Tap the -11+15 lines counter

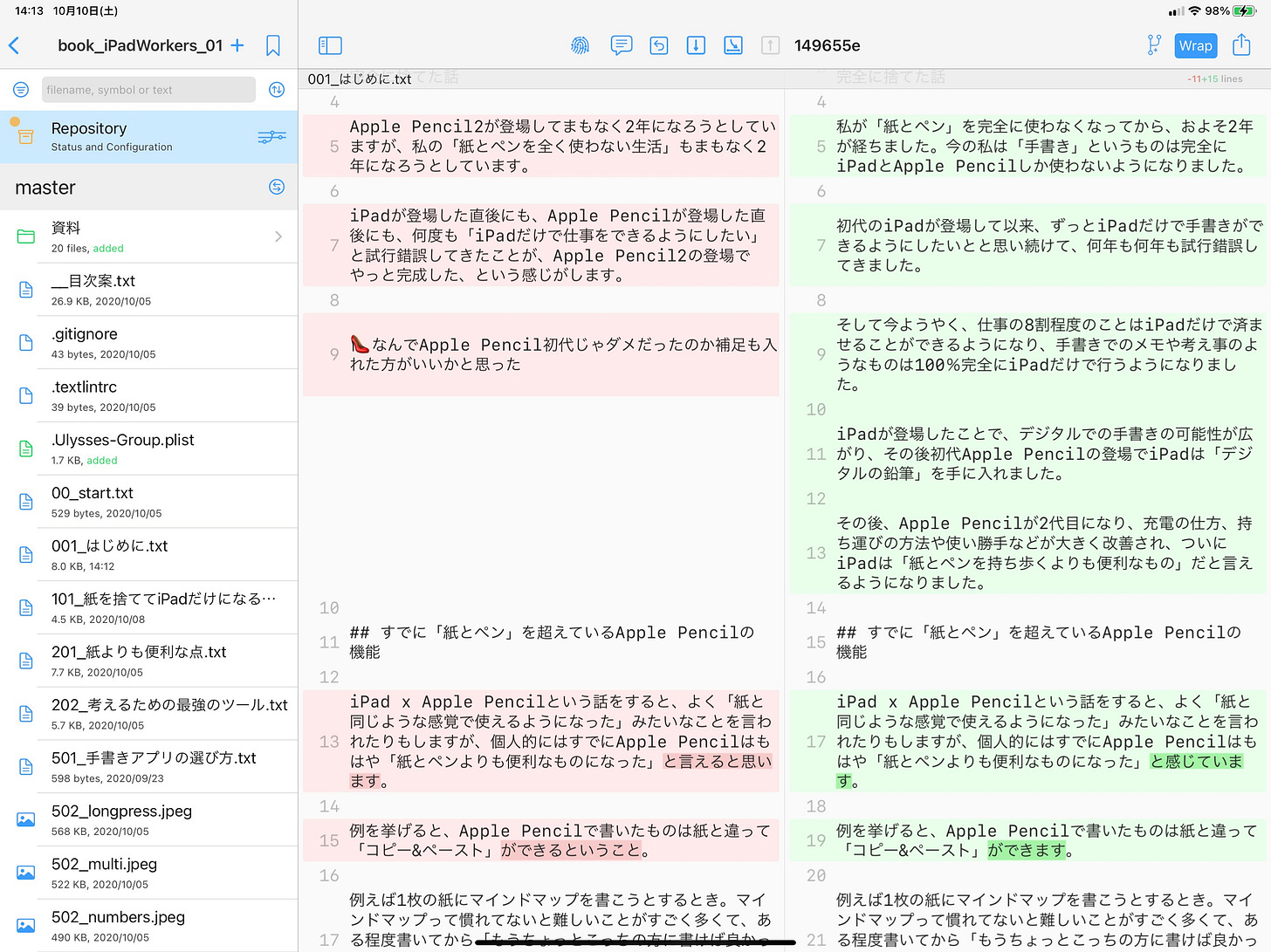1214,79
